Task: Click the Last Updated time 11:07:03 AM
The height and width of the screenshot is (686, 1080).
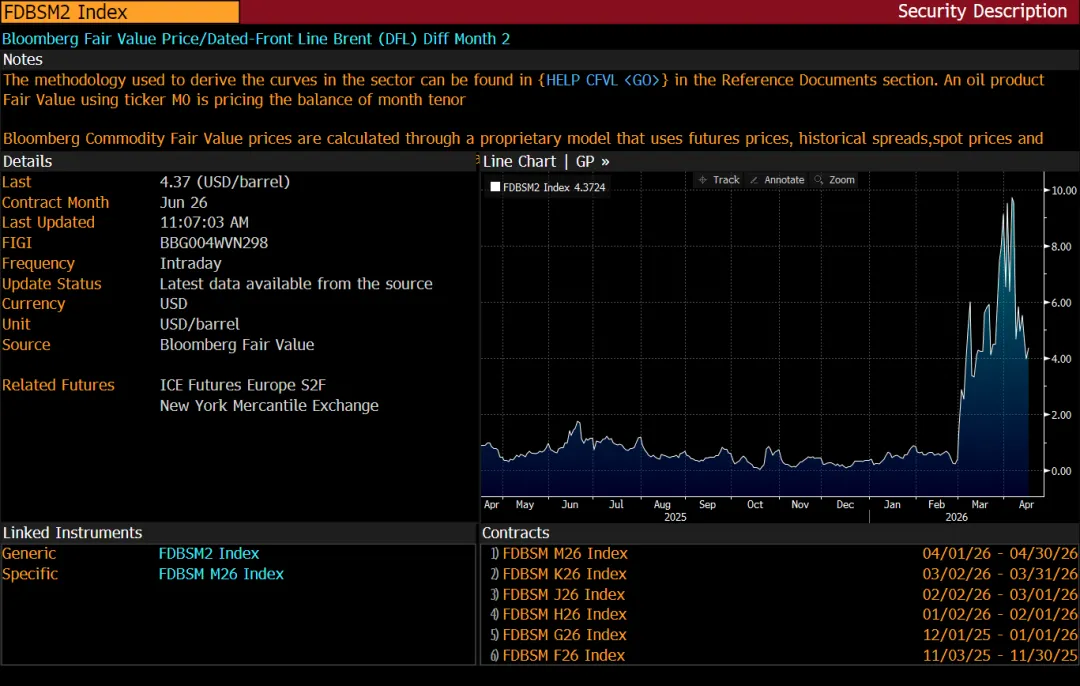Action: tap(204, 222)
